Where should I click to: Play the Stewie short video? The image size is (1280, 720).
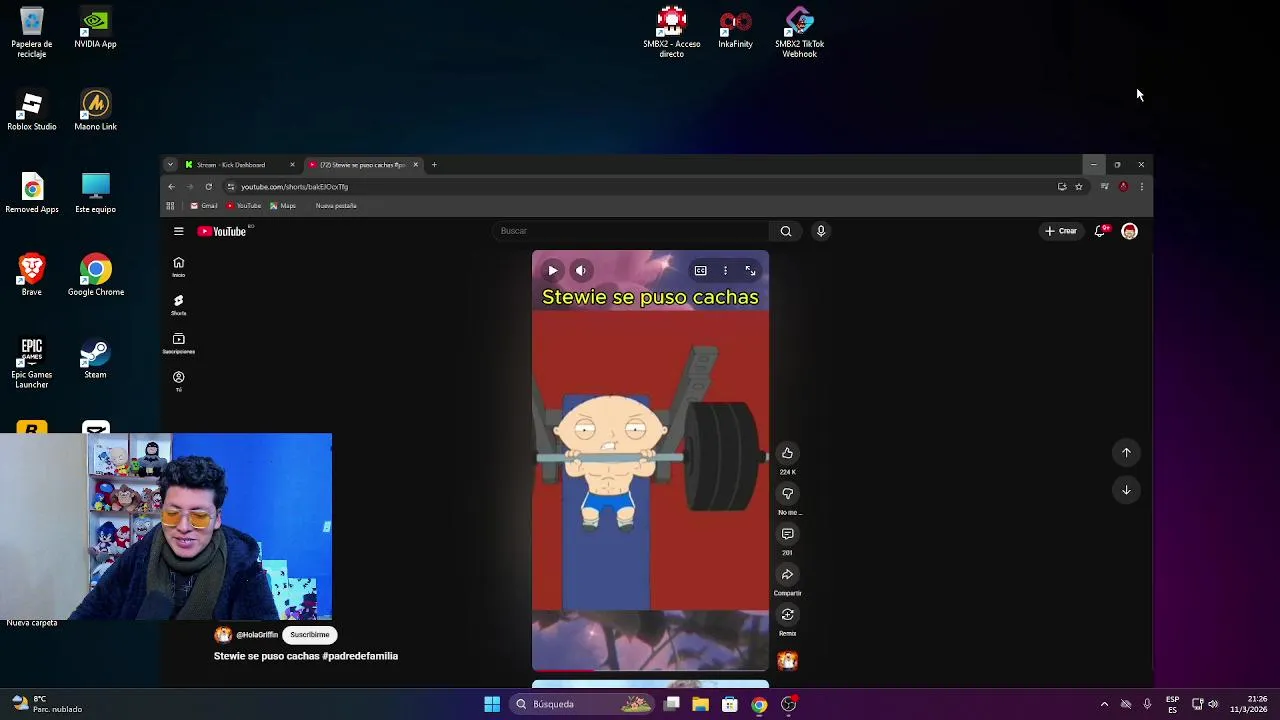pos(552,270)
